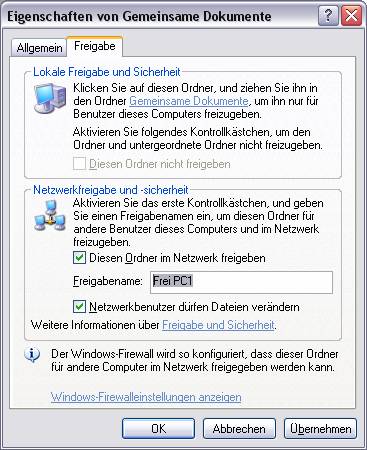Click the network computers icon
The width and height of the screenshot is (367, 450).
50,216
